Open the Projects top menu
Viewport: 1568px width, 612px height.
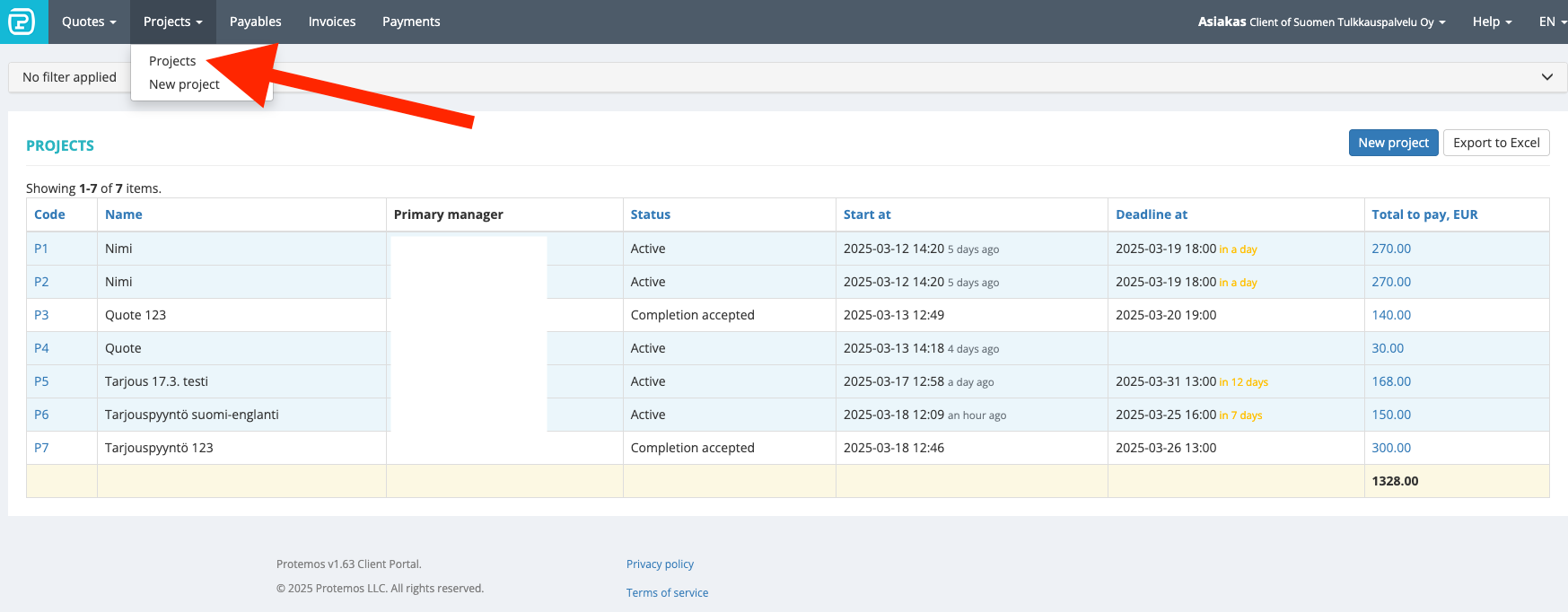pyautogui.click(x=173, y=22)
